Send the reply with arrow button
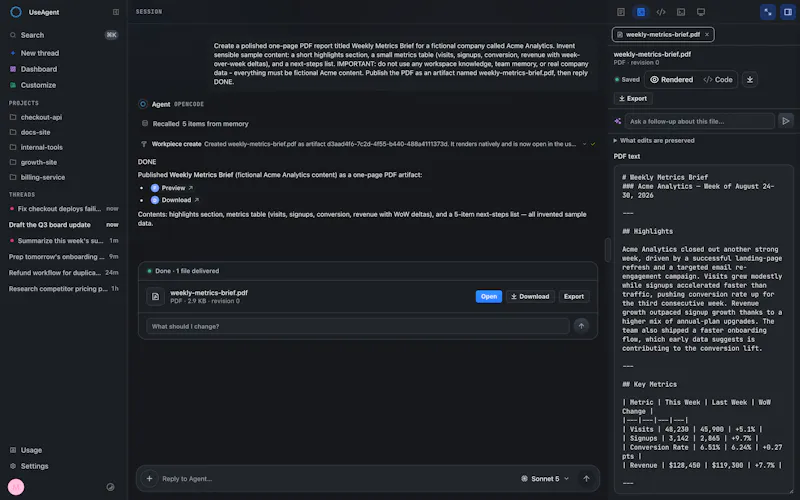The width and height of the screenshot is (800, 500). [x=586, y=479]
